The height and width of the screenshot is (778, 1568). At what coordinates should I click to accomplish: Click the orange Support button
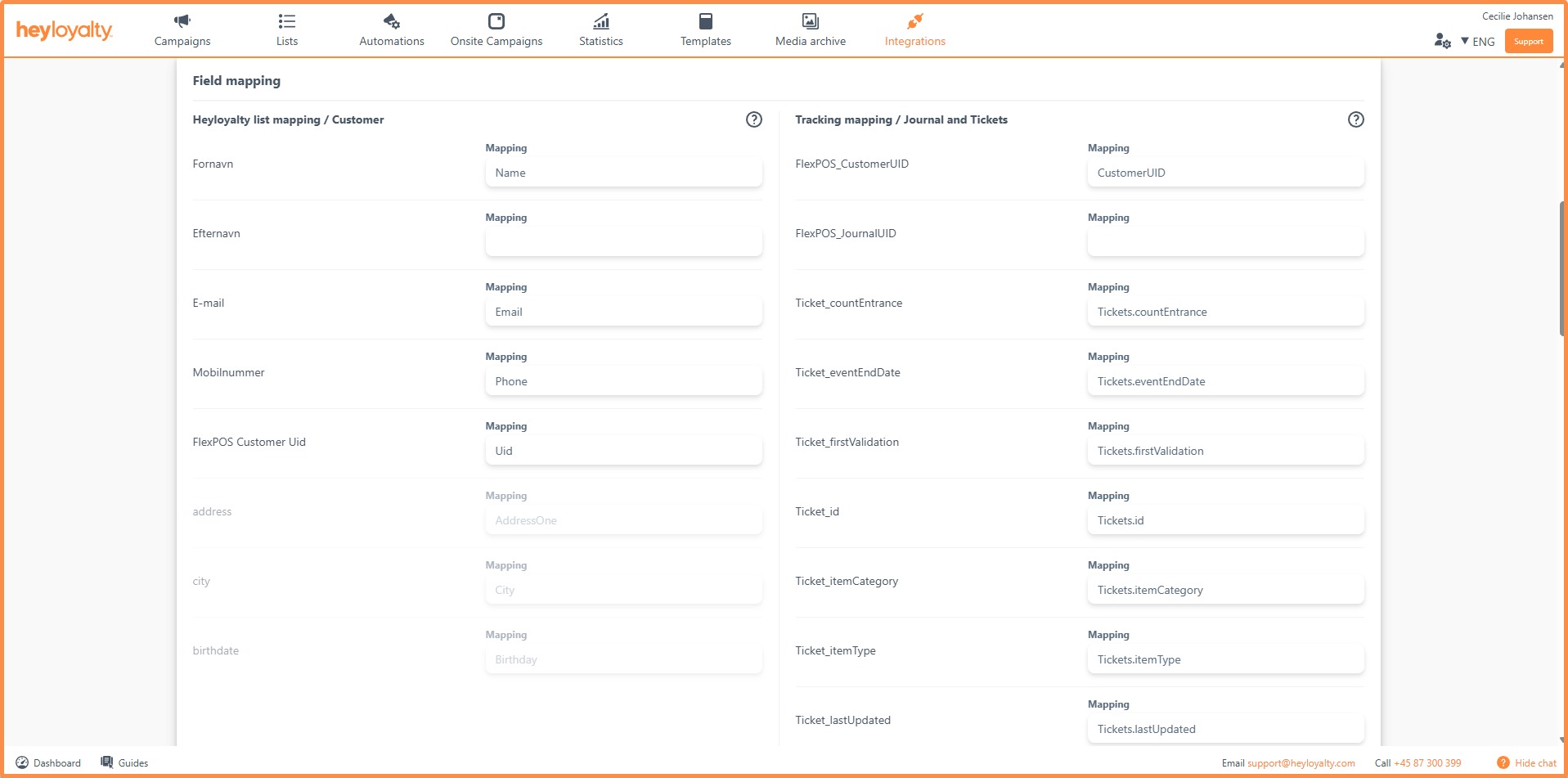point(1528,41)
